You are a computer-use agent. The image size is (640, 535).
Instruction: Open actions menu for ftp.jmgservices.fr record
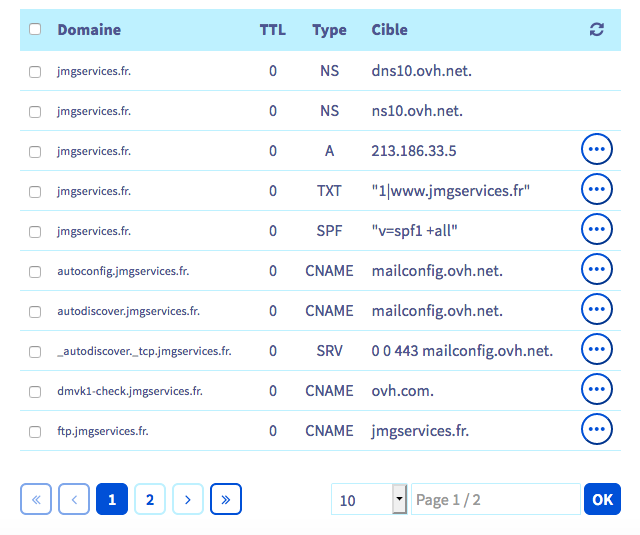click(597, 430)
